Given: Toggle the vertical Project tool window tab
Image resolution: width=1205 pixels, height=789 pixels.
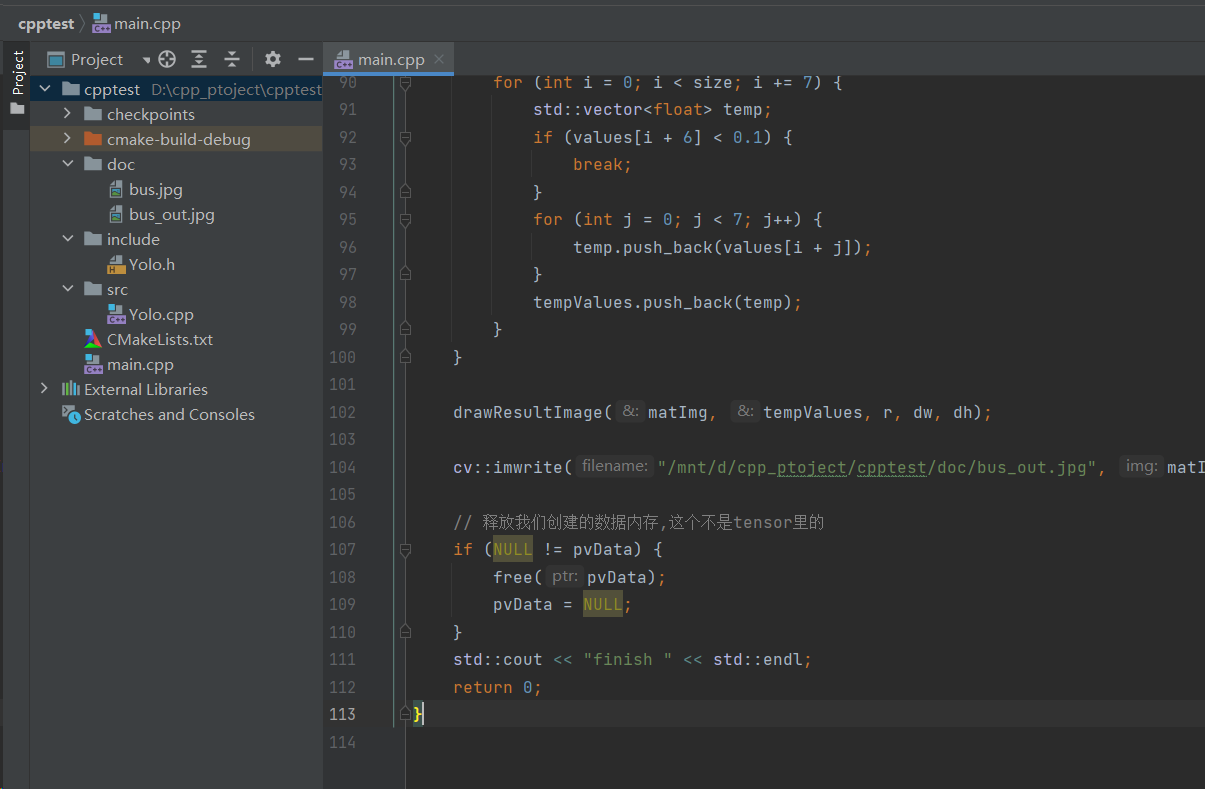Looking at the screenshot, I should (17, 75).
